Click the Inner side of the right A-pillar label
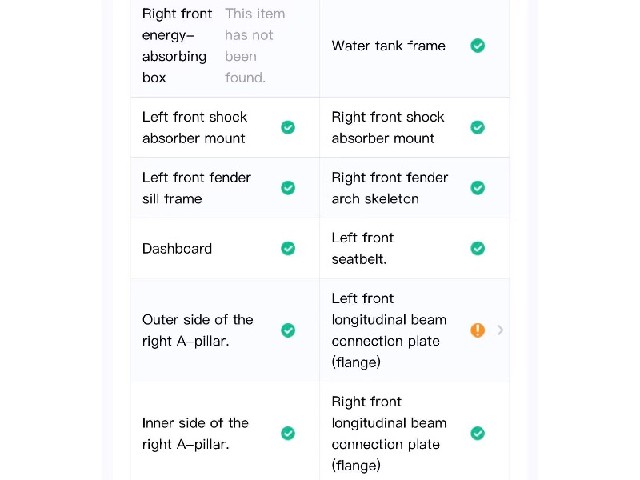The image size is (640, 480). [195, 433]
